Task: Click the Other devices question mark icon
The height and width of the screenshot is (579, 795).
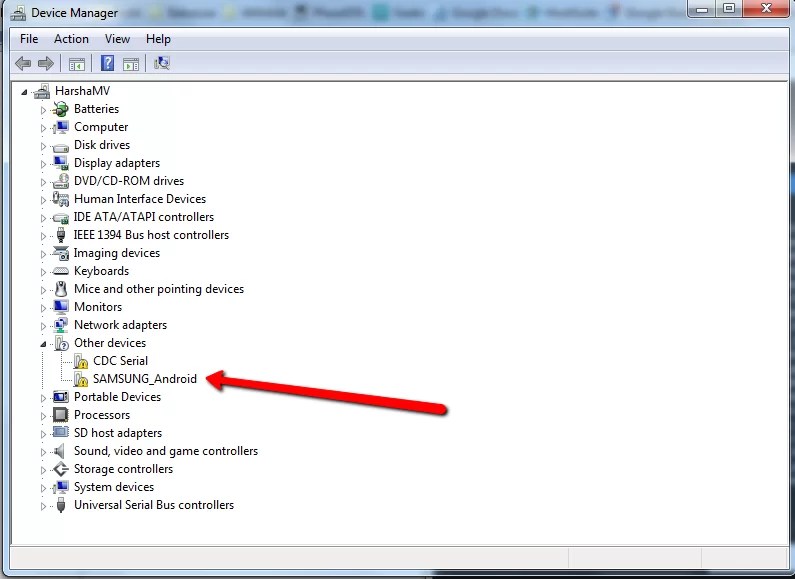Action: (x=61, y=343)
